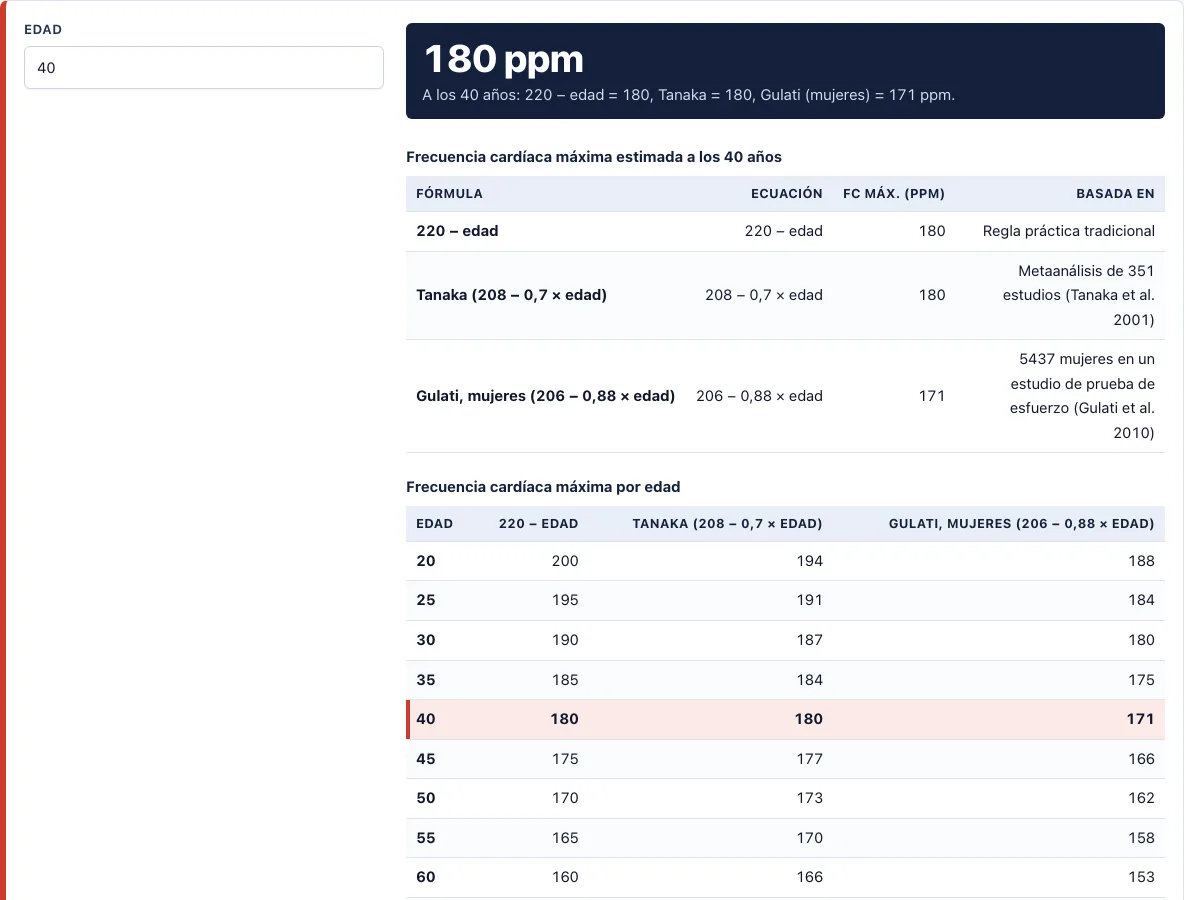This screenshot has height=900, width=1184.
Task: Click the '220 – EDAD' column header
Action: [x=538, y=523]
